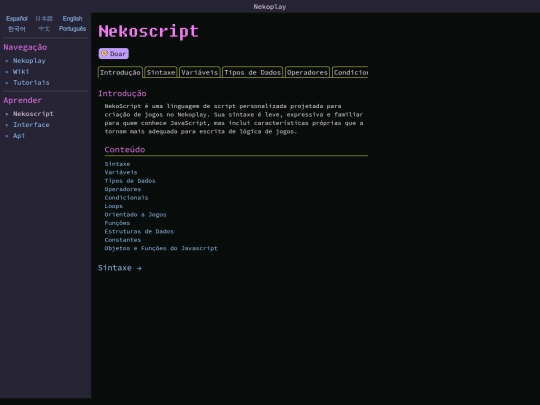The width and height of the screenshot is (540, 405).
Task: Go to Loops in the Conteúdo list
Action: pyautogui.click(x=114, y=206)
